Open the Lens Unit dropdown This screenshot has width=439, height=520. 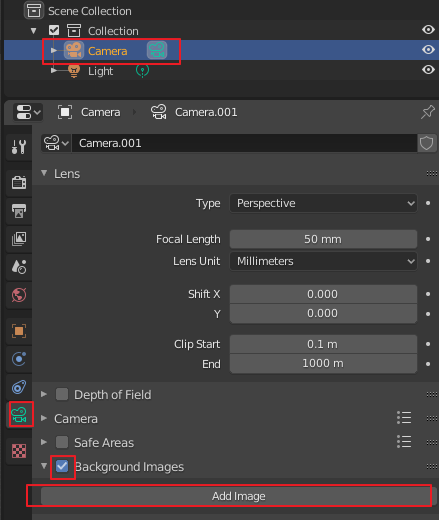323,261
